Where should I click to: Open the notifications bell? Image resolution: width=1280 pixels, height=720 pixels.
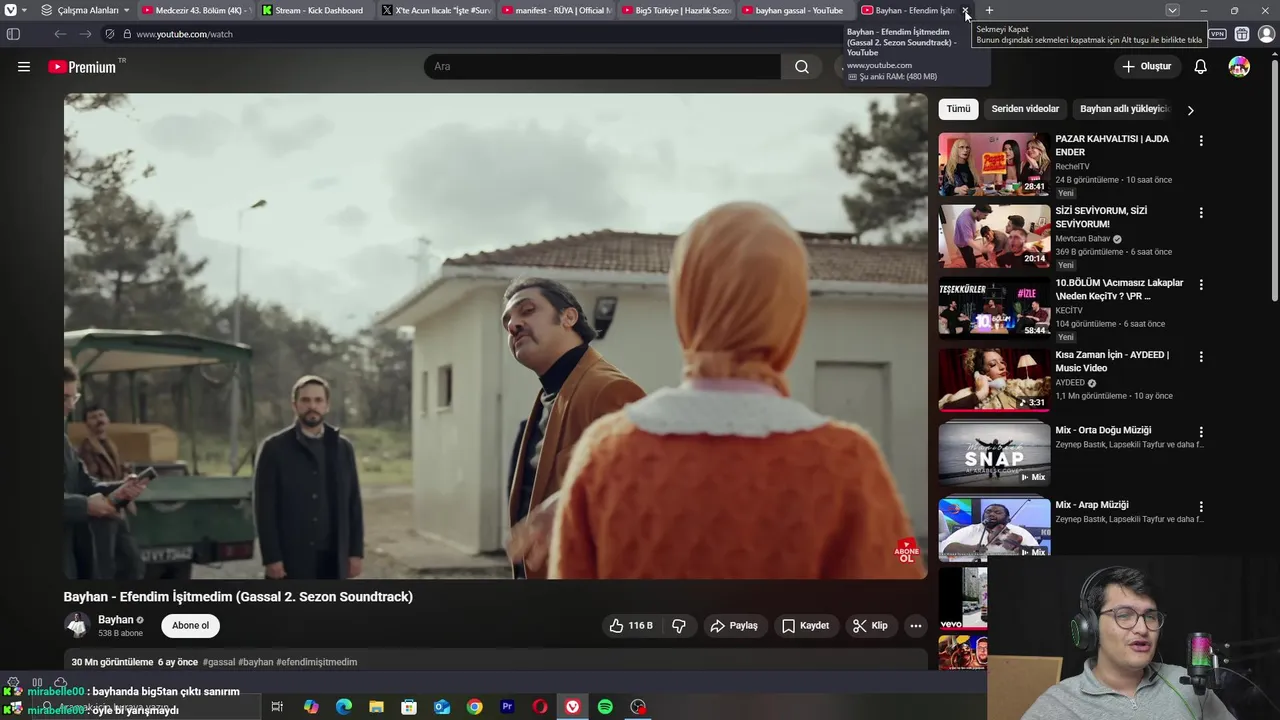(1200, 67)
